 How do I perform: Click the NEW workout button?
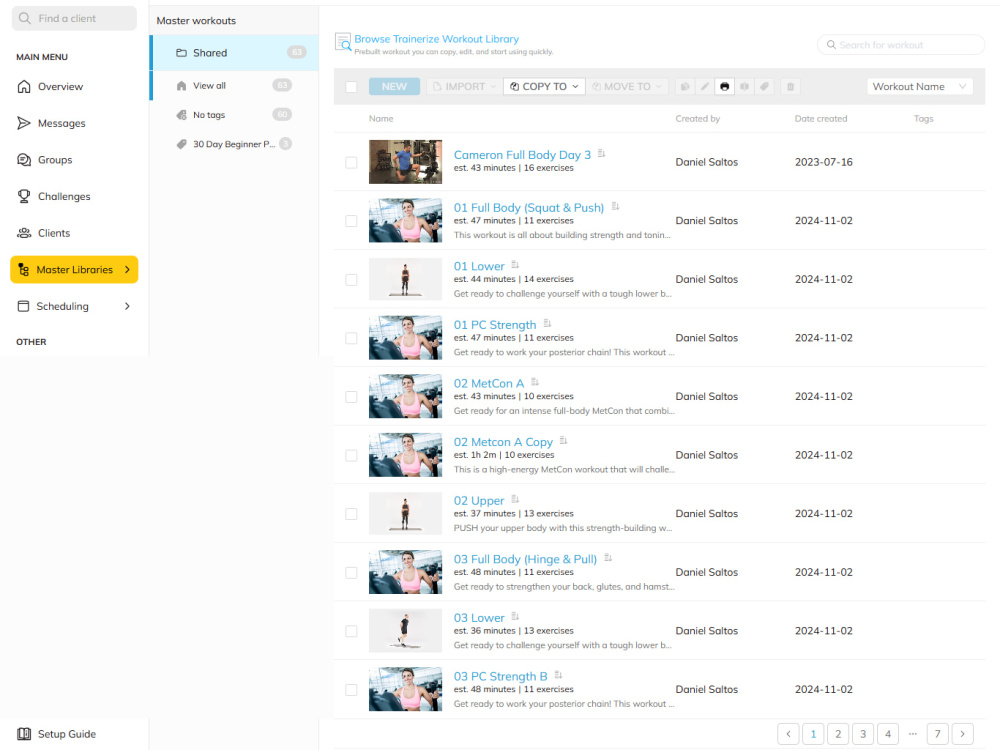point(394,87)
